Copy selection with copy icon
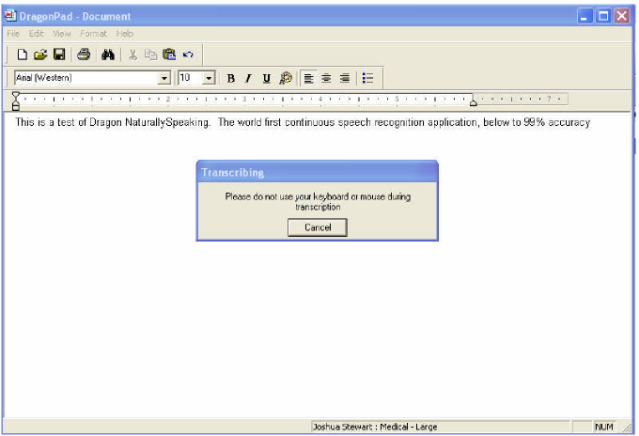This screenshot has width=639, height=436. coord(151,55)
